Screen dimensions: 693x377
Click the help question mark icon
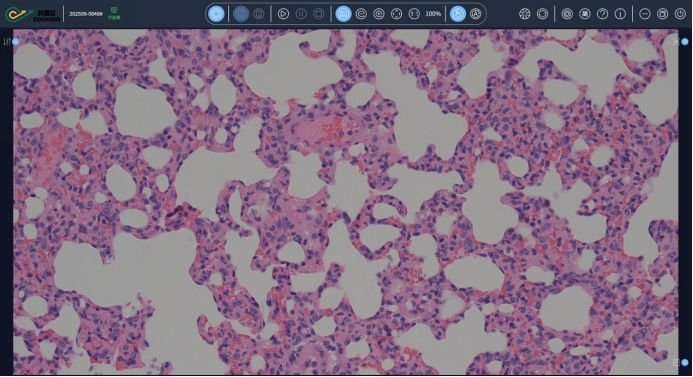(602, 14)
